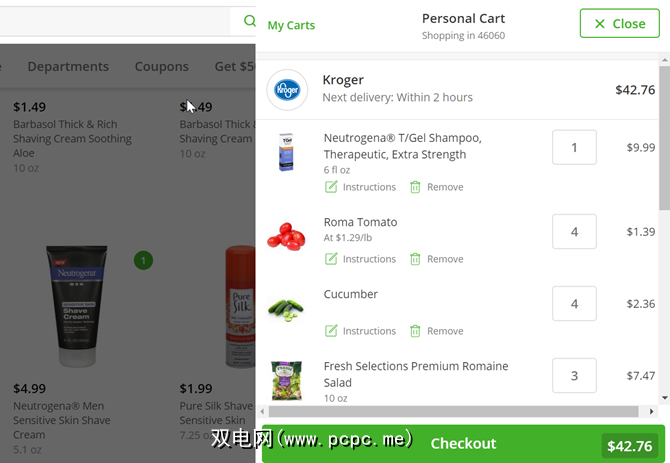Open the Cucumber quantity selector
Screen dimensions: 670x463
pos(574,304)
